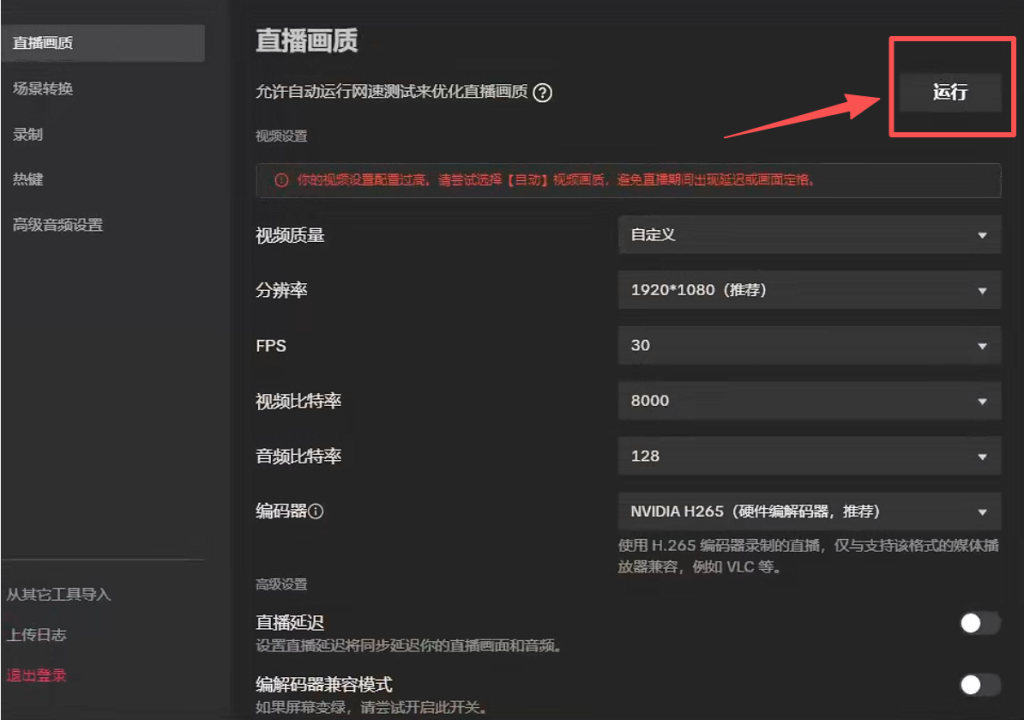
Task: Open the 视频比特率 dropdown showing 8000
Action: point(808,400)
